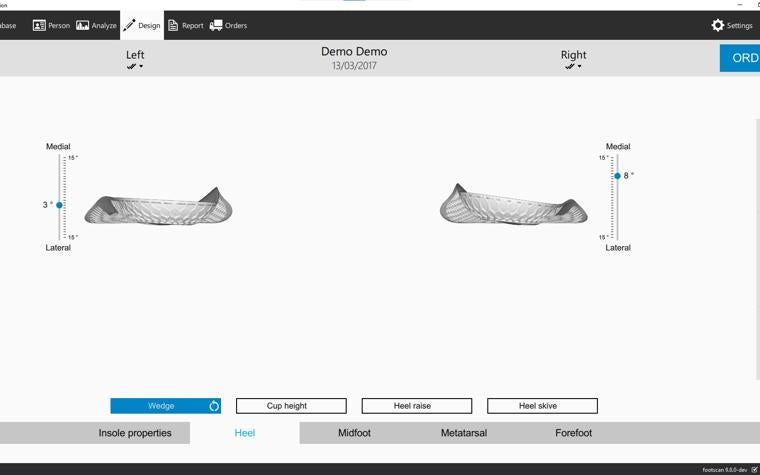Reset the Wedge value with circular arrow
The height and width of the screenshot is (475, 760).
[214, 406]
